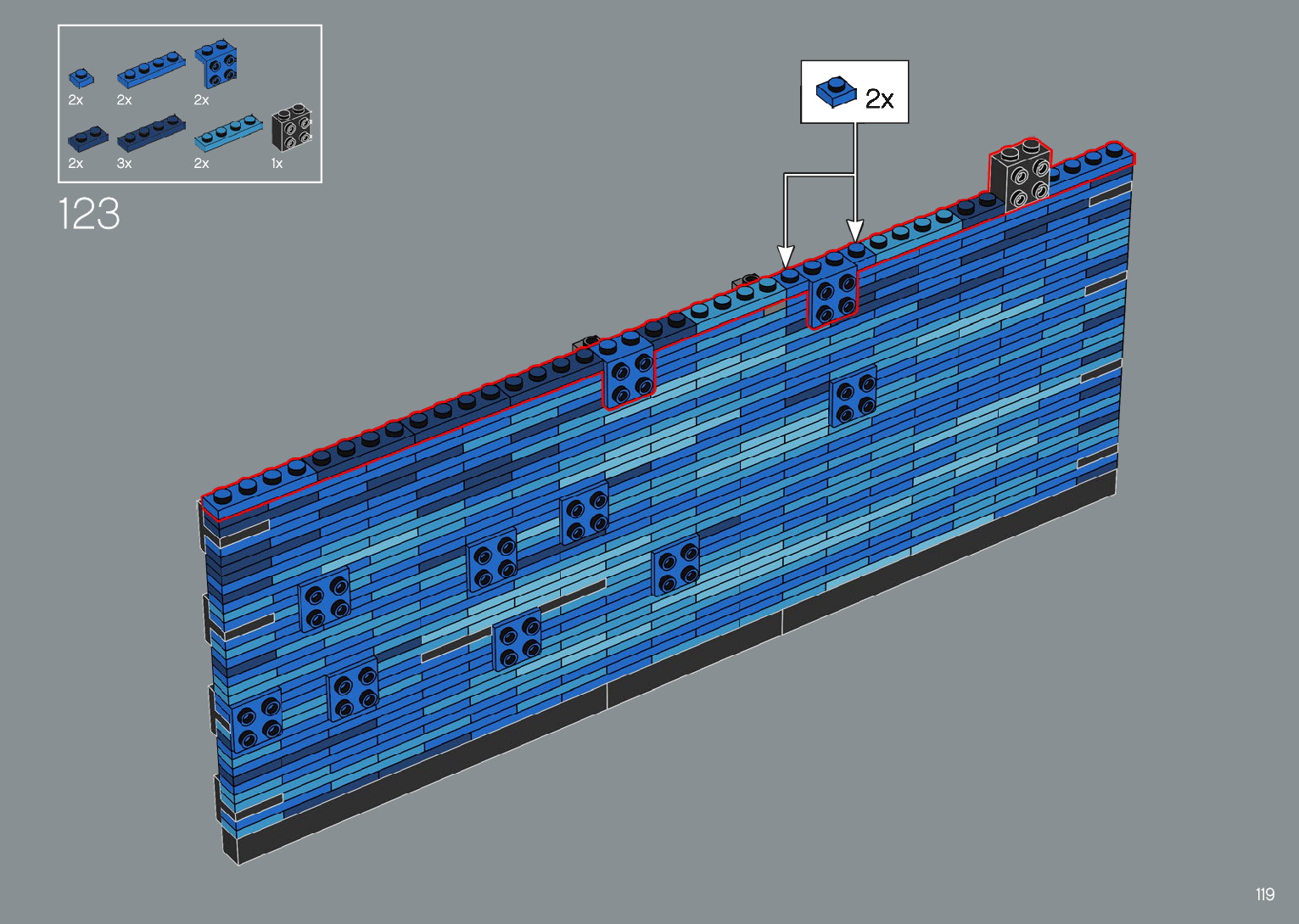Click the dark blue 1x4 plate part
This screenshot has width=1299, height=924.
[x=151, y=132]
